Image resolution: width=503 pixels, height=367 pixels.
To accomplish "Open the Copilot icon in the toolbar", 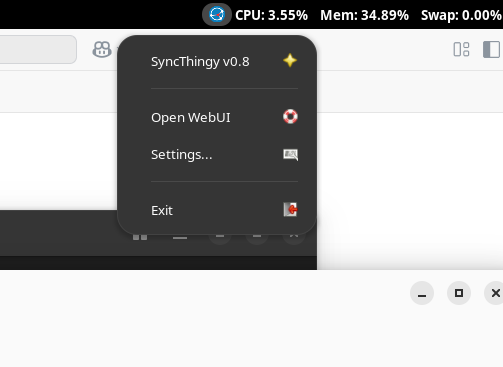I will [x=102, y=50].
